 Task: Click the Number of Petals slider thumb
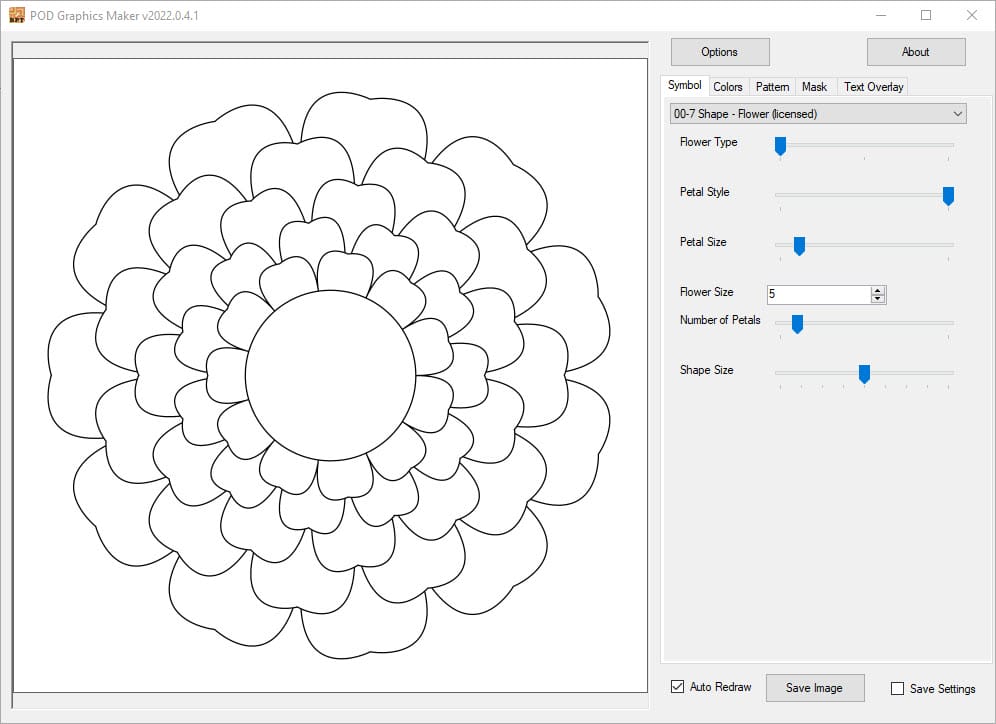[x=797, y=324]
